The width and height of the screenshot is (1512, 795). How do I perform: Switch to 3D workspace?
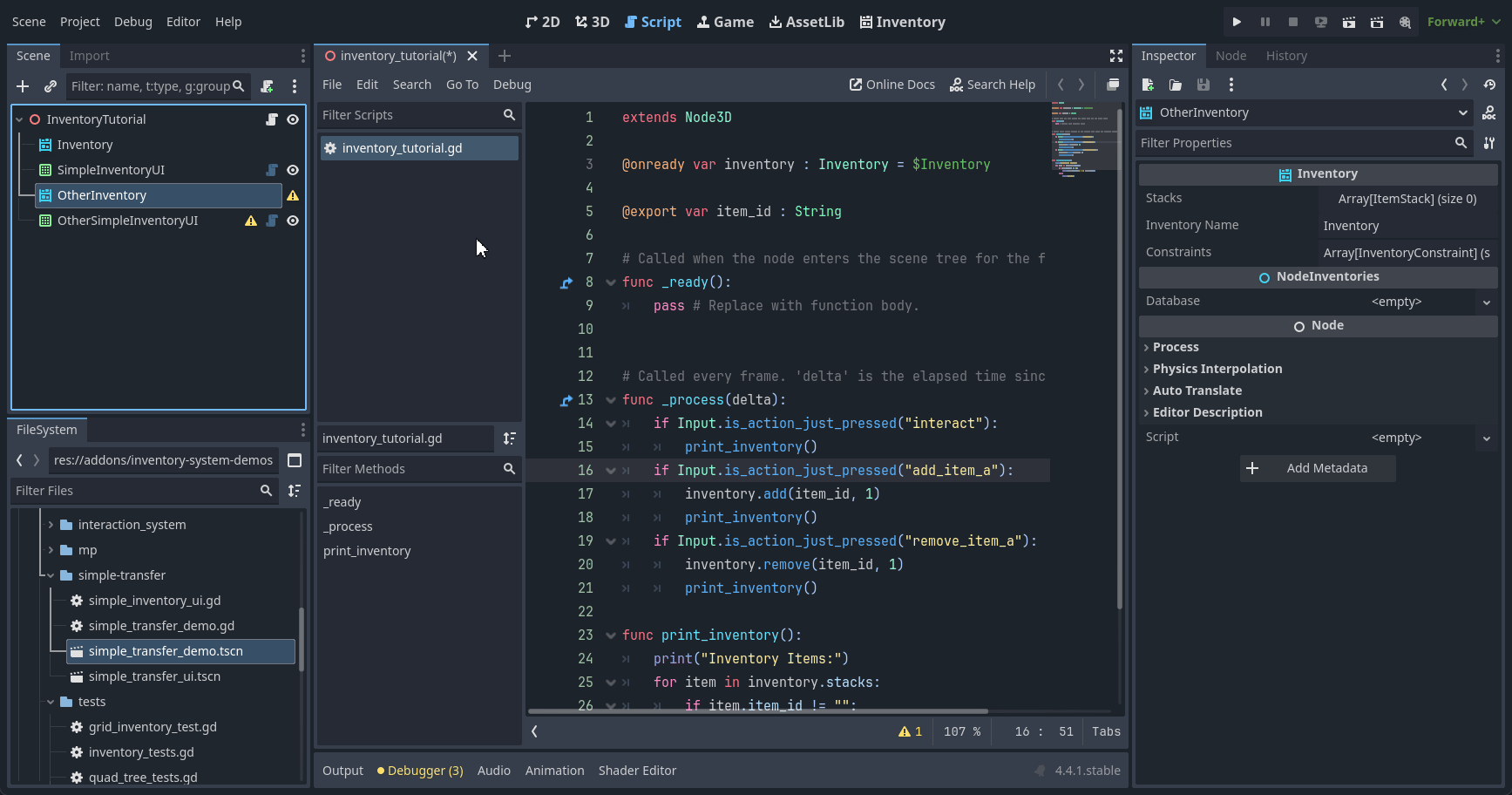click(593, 22)
